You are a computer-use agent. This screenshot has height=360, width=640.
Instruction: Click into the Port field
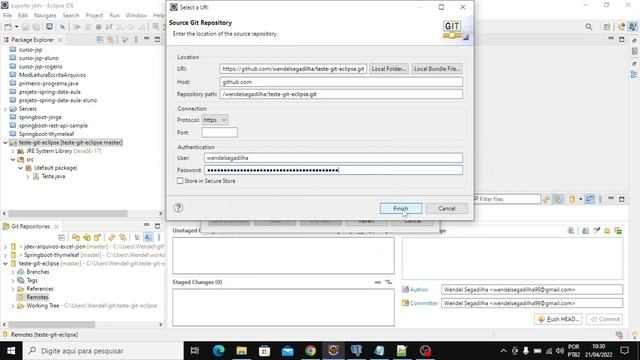pos(219,132)
